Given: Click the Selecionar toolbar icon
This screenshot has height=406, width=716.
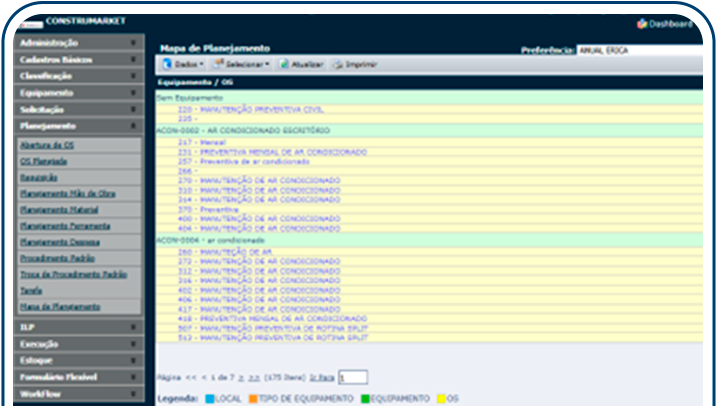Looking at the screenshot, I should click(217, 64).
